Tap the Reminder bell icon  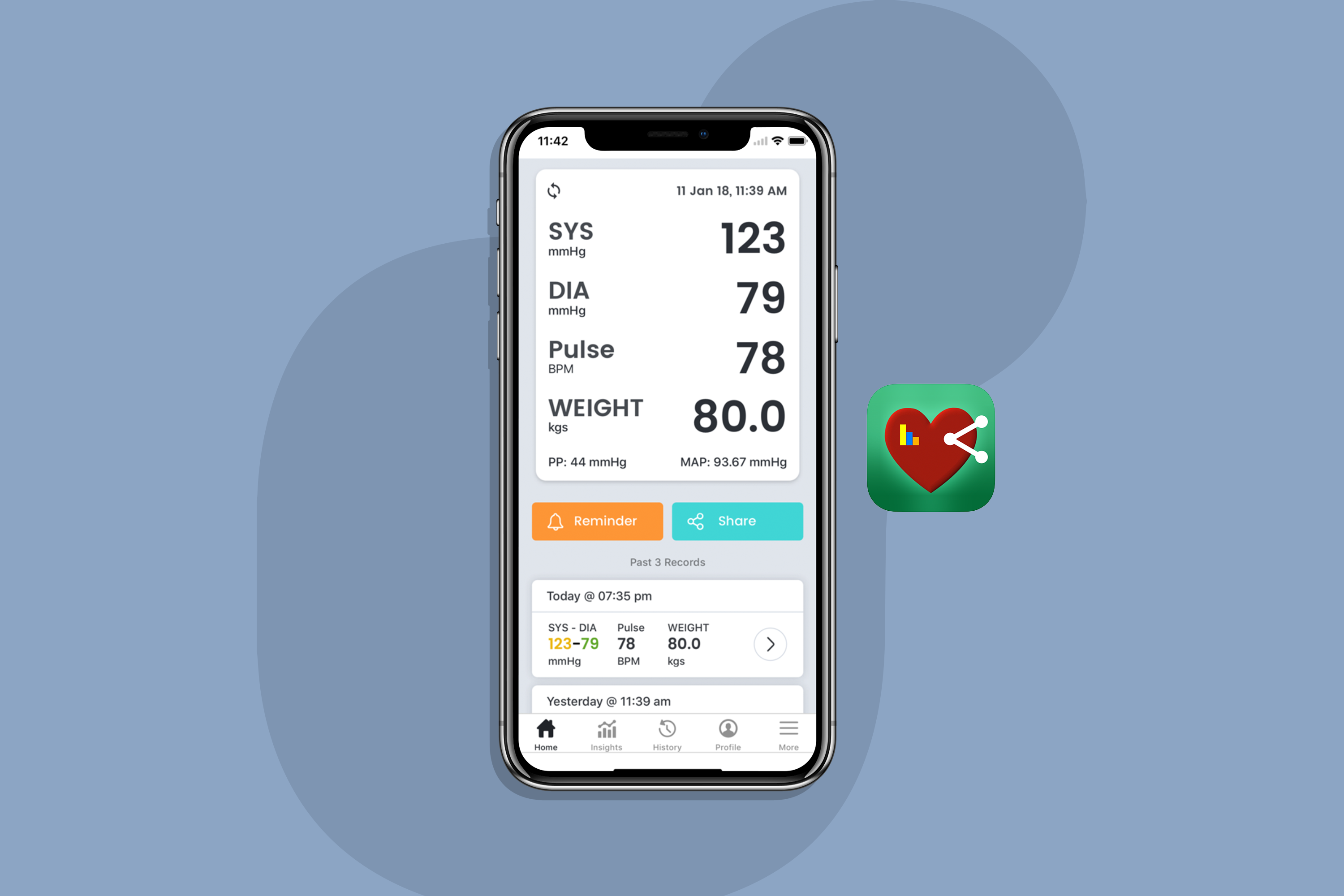[555, 520]
